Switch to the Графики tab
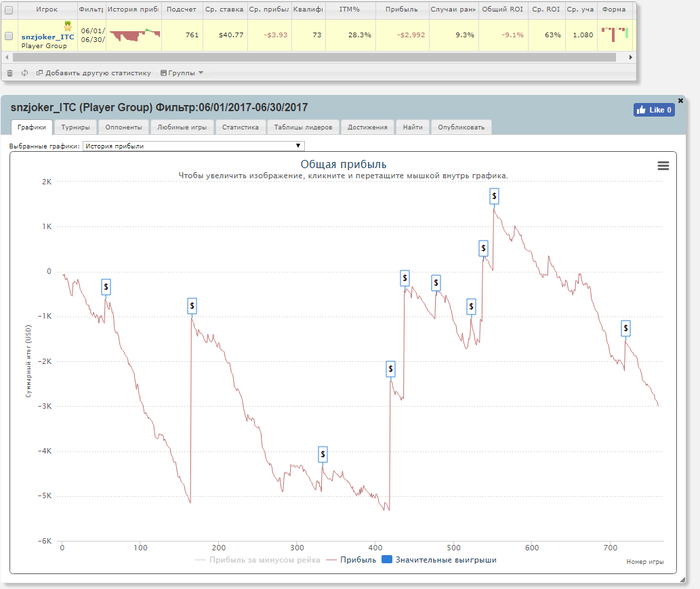700x589 pixels. pyautogui.click(x=32, y=127)
